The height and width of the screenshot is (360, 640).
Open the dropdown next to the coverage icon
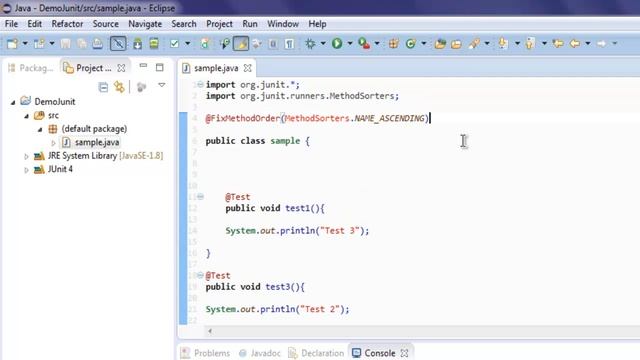377,43
